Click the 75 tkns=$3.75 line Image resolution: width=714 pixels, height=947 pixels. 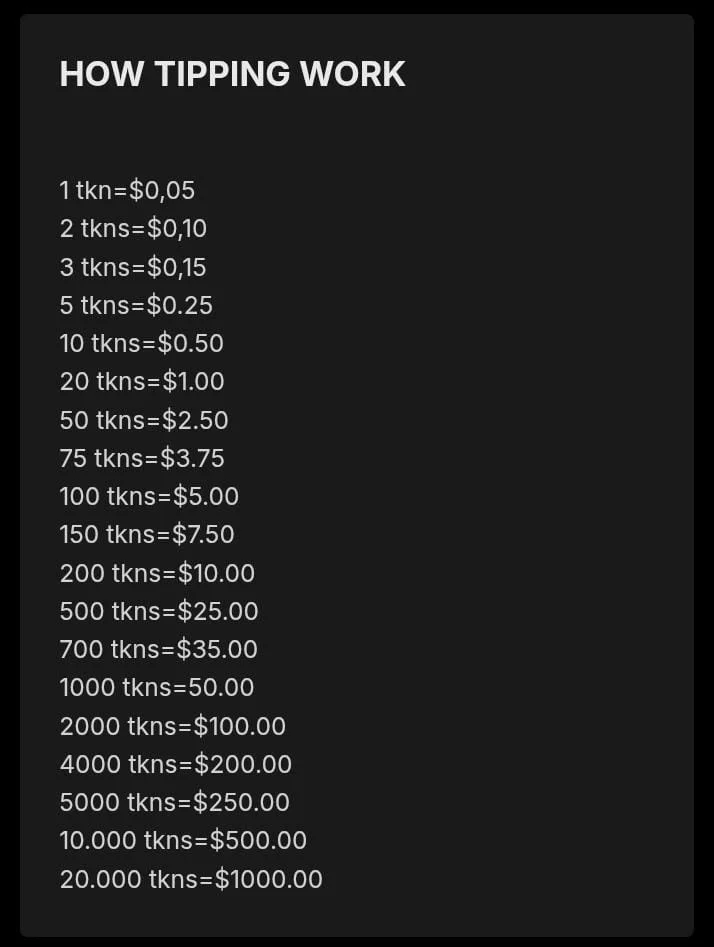[x=142, y=458]
